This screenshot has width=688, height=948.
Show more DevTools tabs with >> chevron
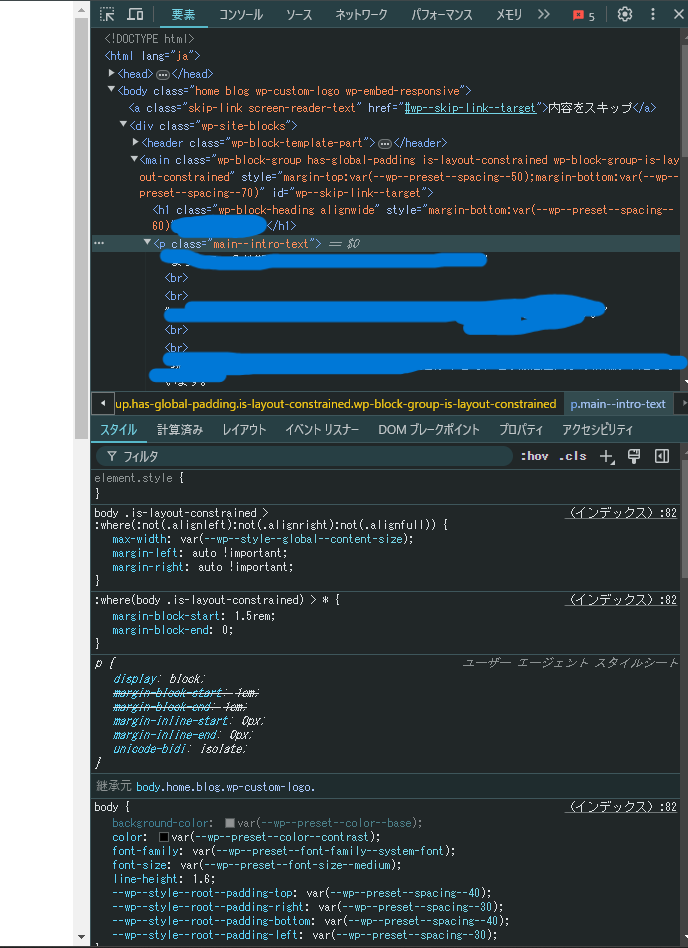click(544, 15)
